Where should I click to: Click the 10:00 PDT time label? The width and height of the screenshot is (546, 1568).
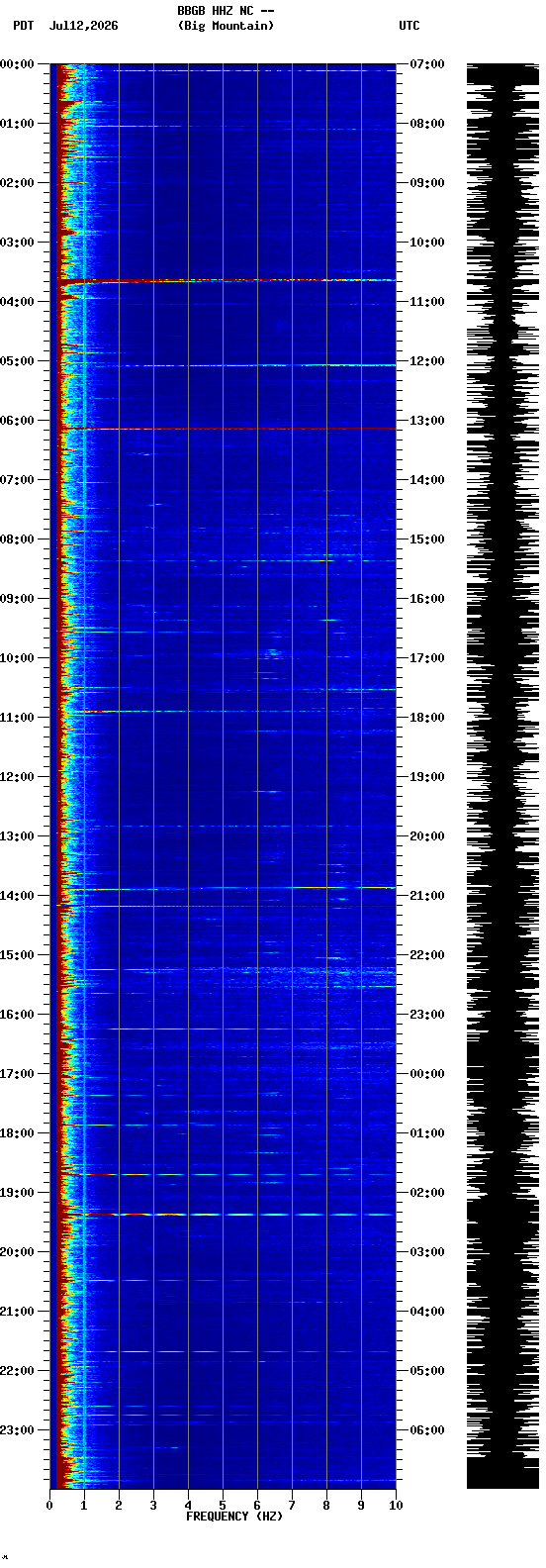click(17, 658)
